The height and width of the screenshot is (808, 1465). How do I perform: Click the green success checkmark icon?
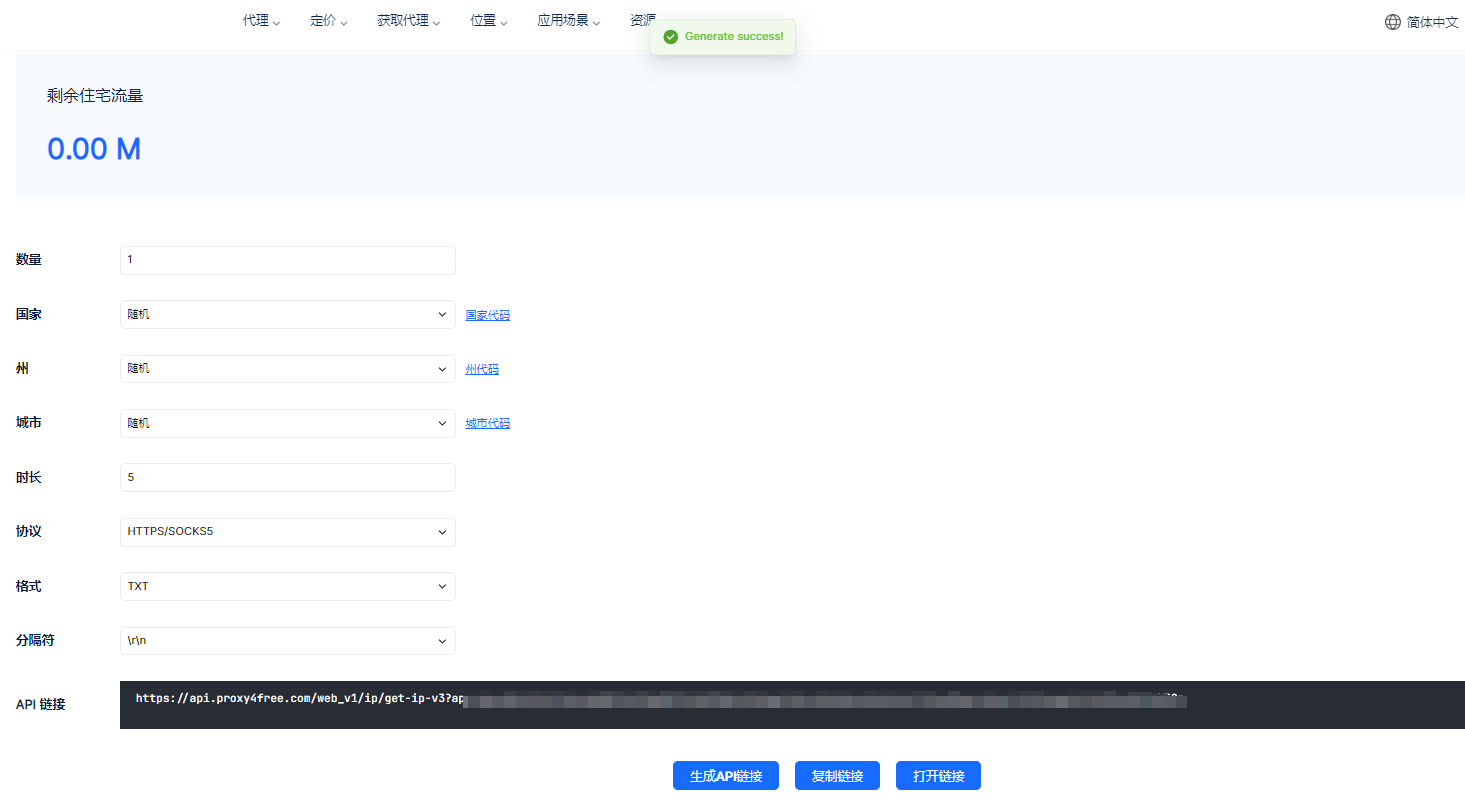(671, 37)
